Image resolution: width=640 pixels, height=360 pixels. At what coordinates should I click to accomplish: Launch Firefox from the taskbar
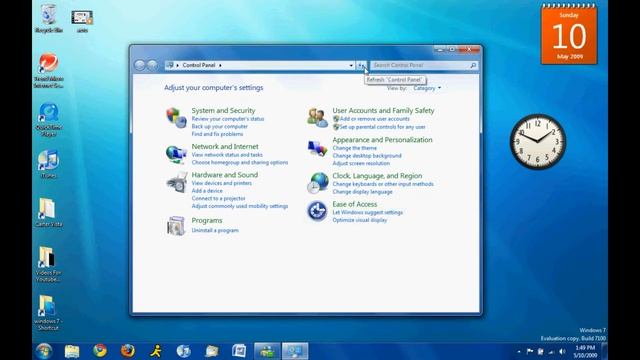click(128, 351)
